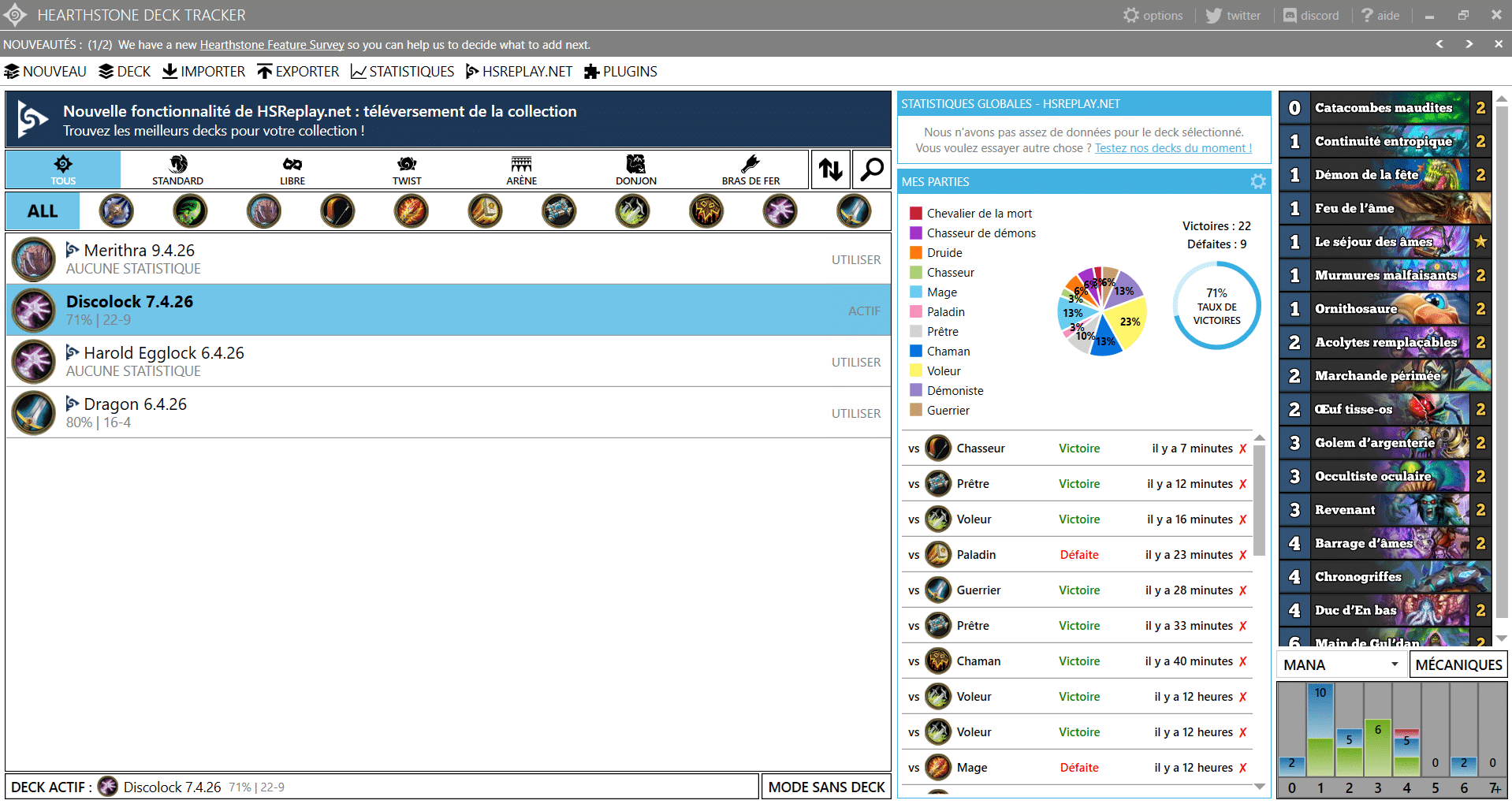Select the ALL classes filter
This screenshot has width=1512, height=804.
[43, 211]
